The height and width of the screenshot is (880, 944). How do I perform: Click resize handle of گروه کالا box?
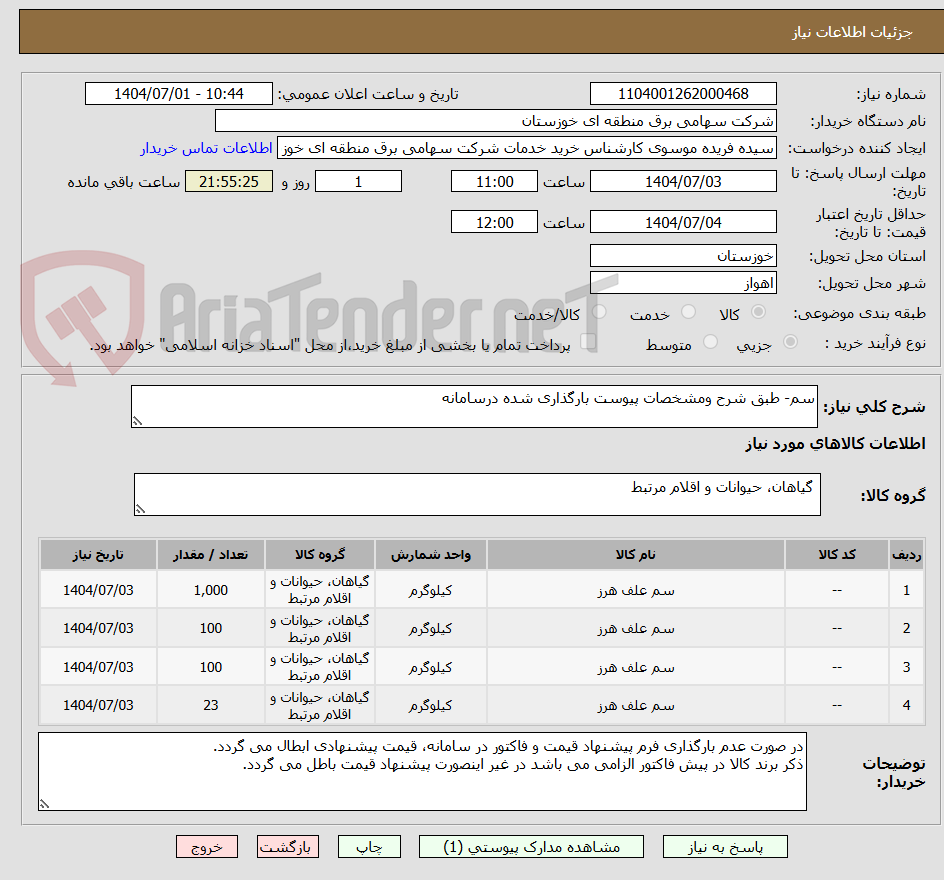(140, 509)
